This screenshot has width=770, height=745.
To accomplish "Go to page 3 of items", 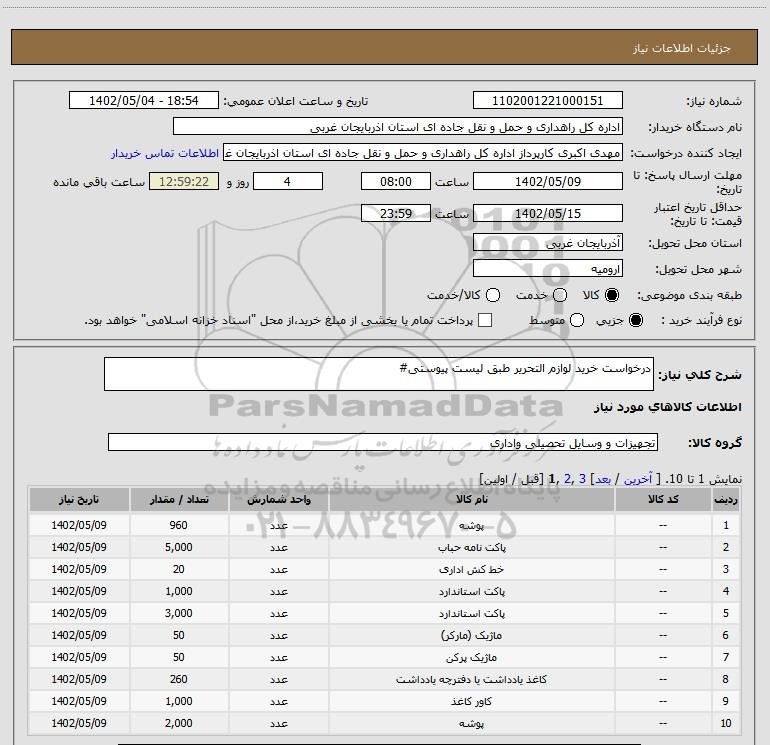I will [582, 478].
